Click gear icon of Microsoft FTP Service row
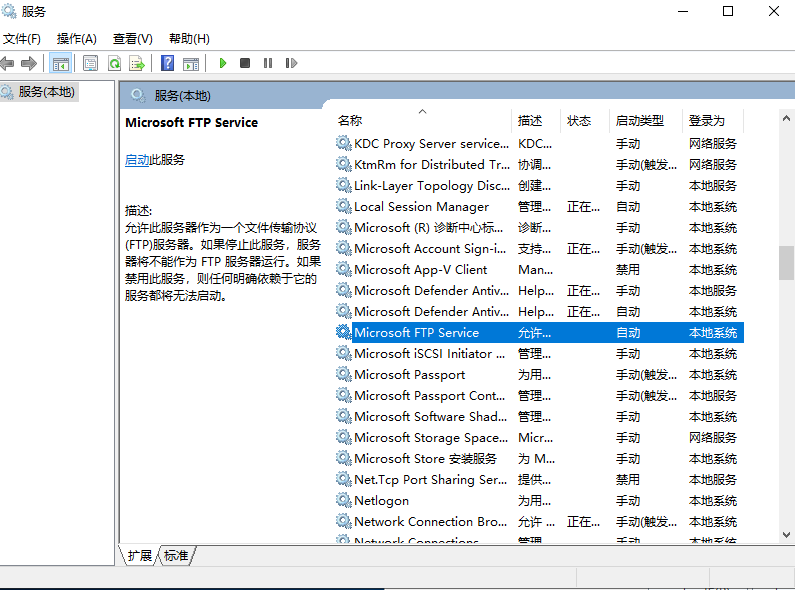The image size is (795, 590). click(343, 333)
